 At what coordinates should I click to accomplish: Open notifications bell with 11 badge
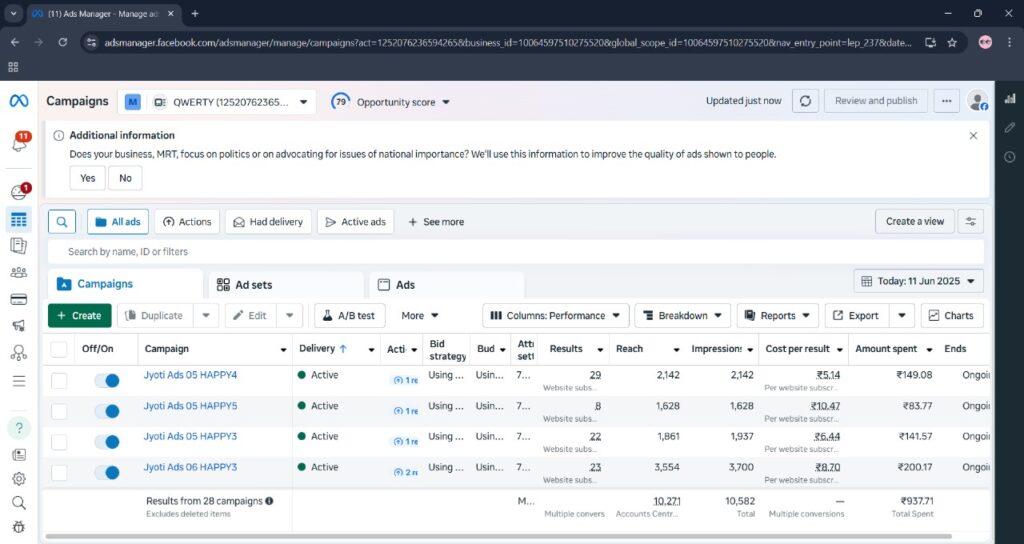click(x=19, y=142)
